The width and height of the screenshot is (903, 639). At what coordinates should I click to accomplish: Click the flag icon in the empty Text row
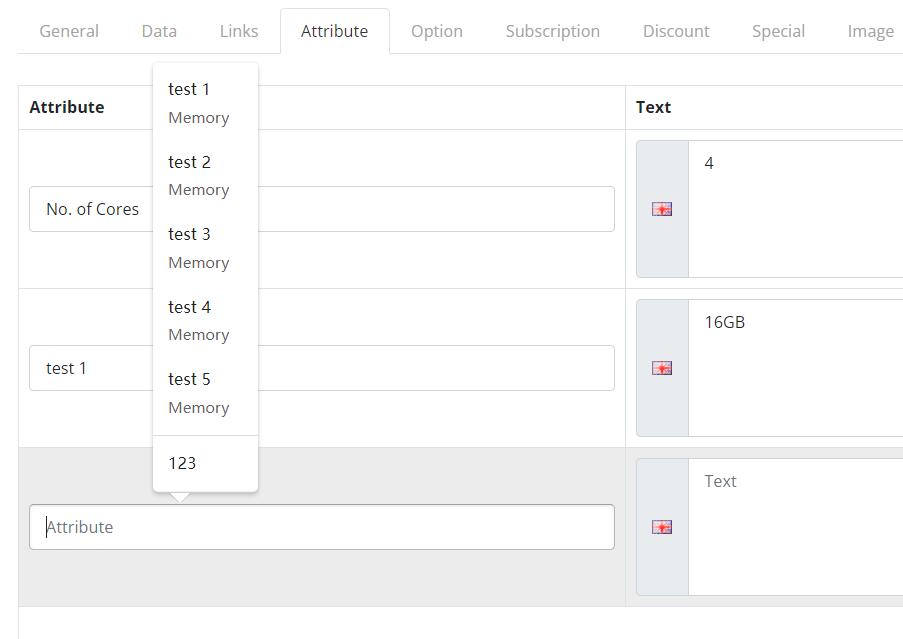[662, 527]
